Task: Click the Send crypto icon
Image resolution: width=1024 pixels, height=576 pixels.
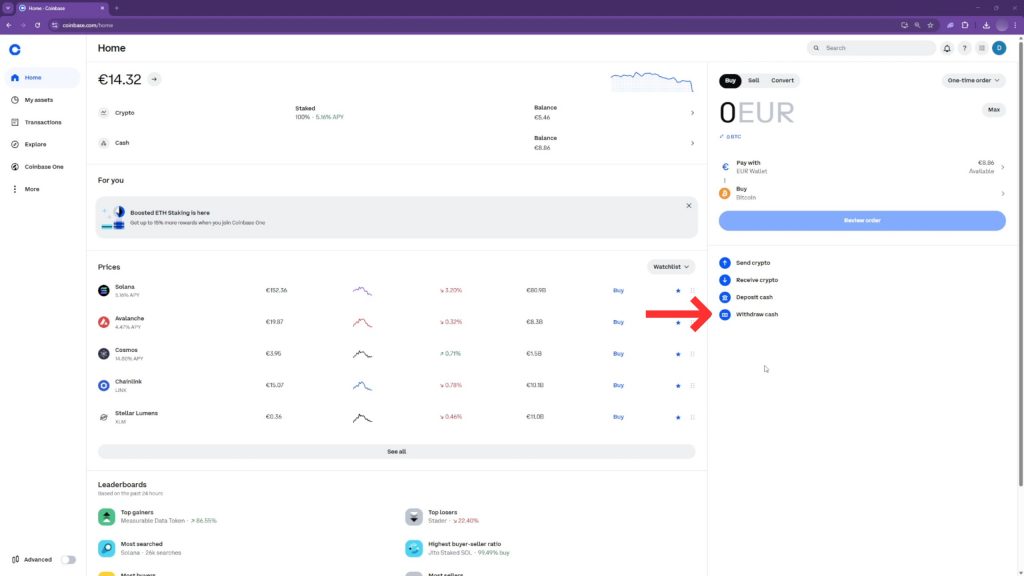Action: point(725,263)
